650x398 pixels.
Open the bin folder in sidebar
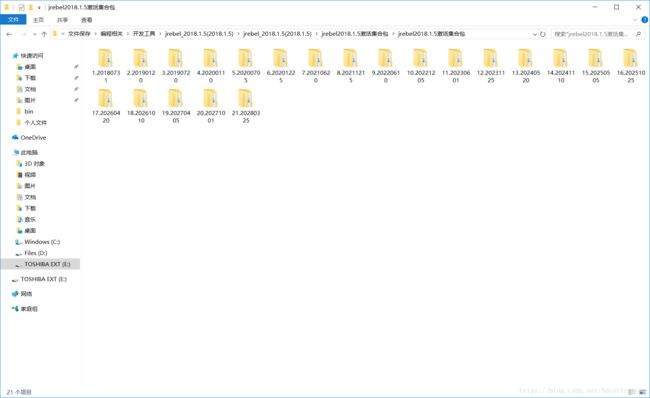pos(29,112)
